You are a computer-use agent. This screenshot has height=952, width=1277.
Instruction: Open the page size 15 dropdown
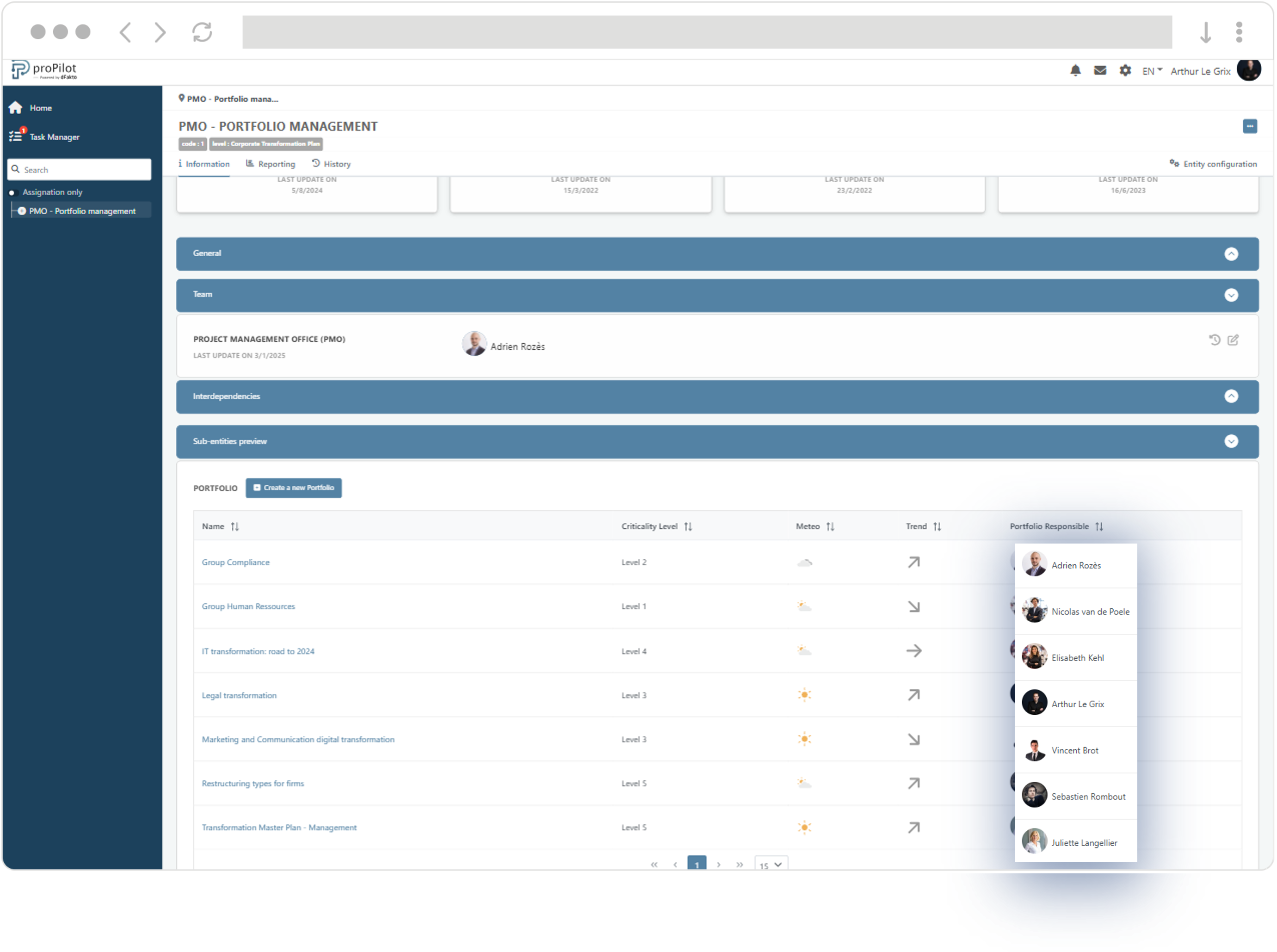click(771, 865)
